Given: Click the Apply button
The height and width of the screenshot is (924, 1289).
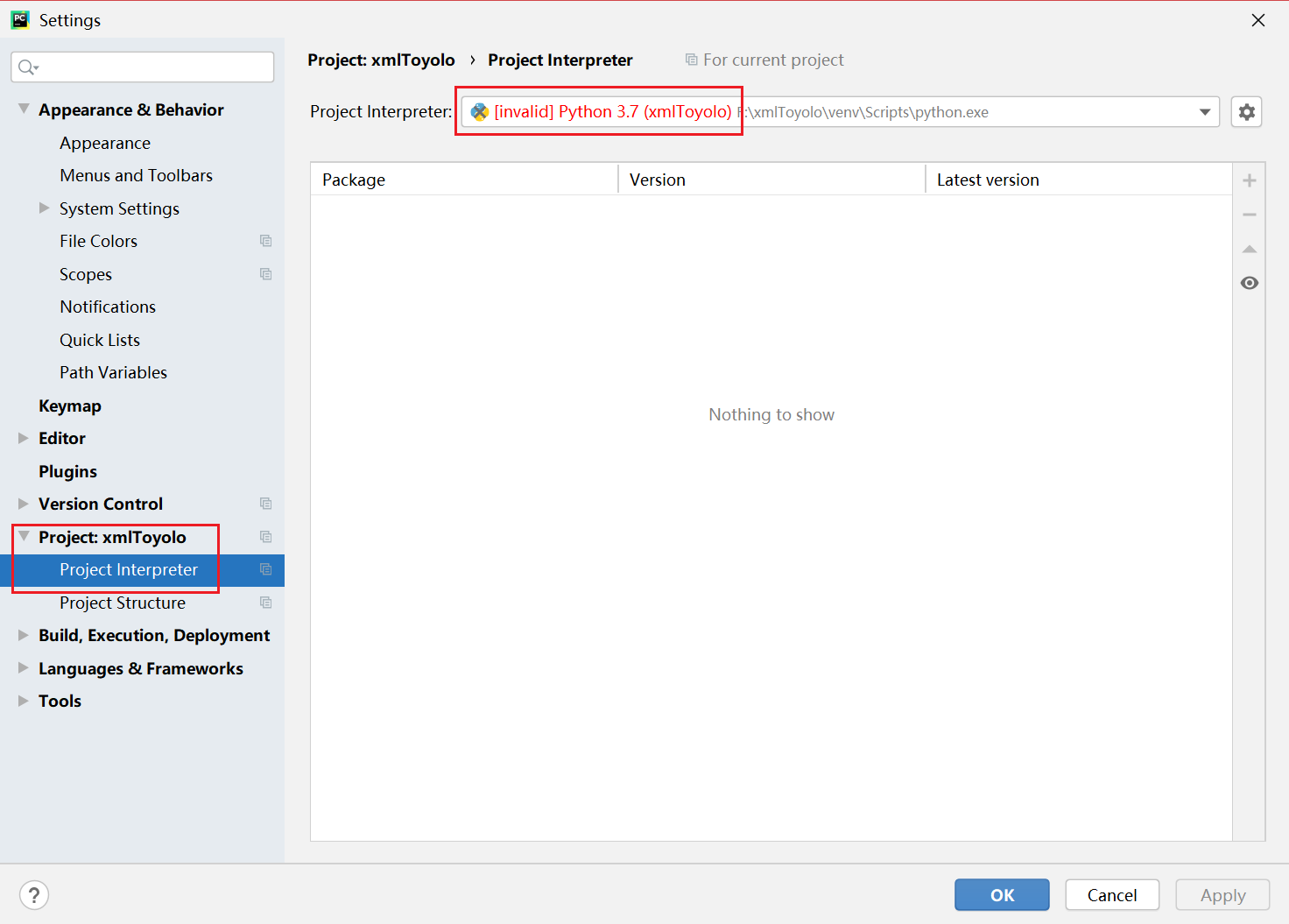Looking at the screenshot, I should click(x=1222, y=894).
